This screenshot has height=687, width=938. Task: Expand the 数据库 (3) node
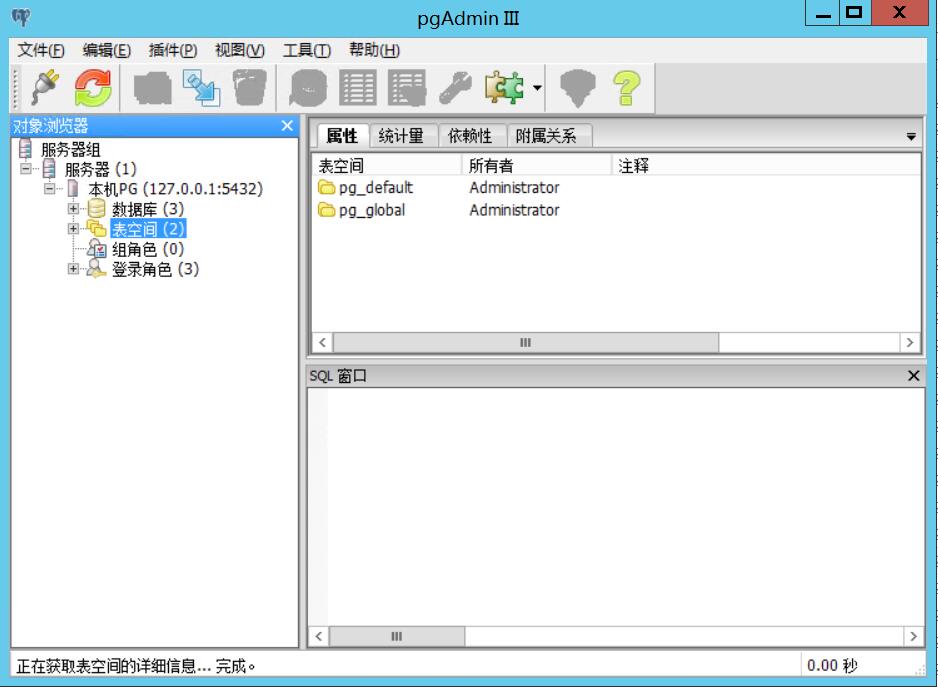click(73, 209)
